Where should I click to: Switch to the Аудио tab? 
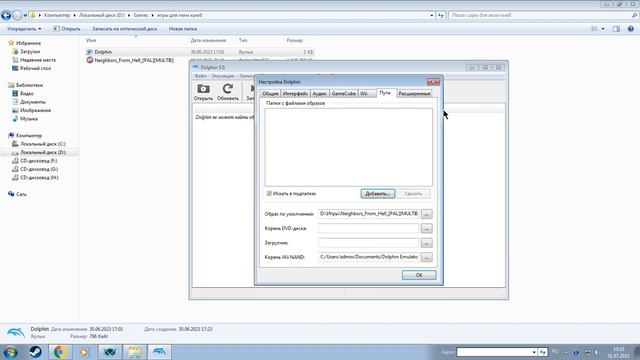[319, 93]
